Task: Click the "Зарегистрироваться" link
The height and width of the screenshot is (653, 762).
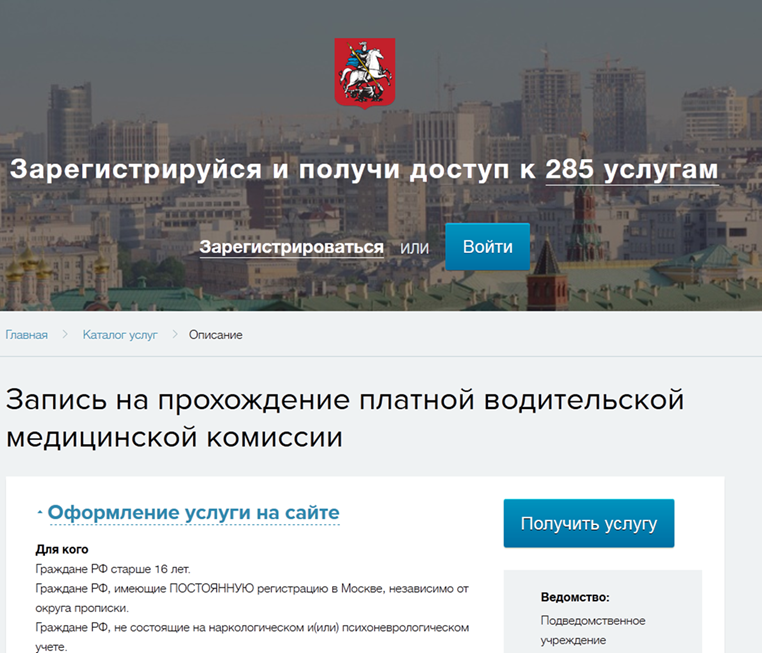Action: (x=291, y=247)
